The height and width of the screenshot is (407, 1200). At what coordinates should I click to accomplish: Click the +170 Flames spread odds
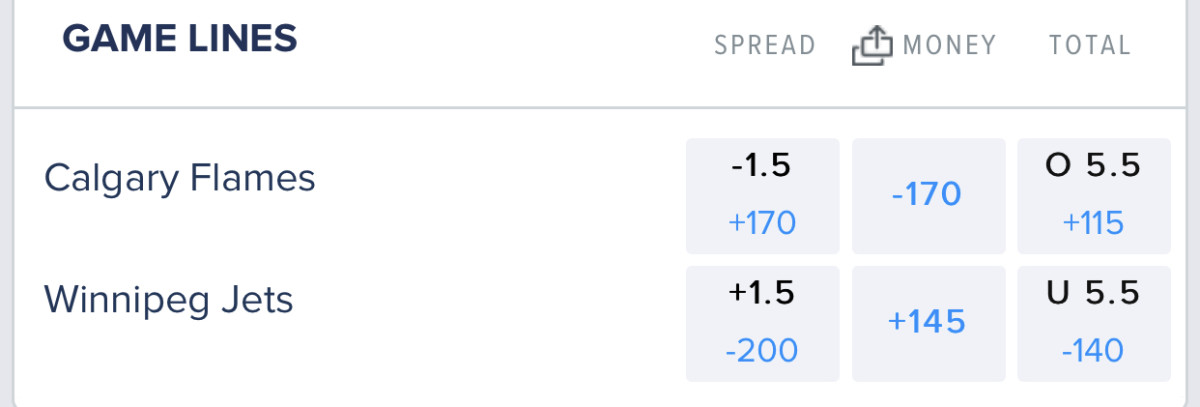coord(762,222)
